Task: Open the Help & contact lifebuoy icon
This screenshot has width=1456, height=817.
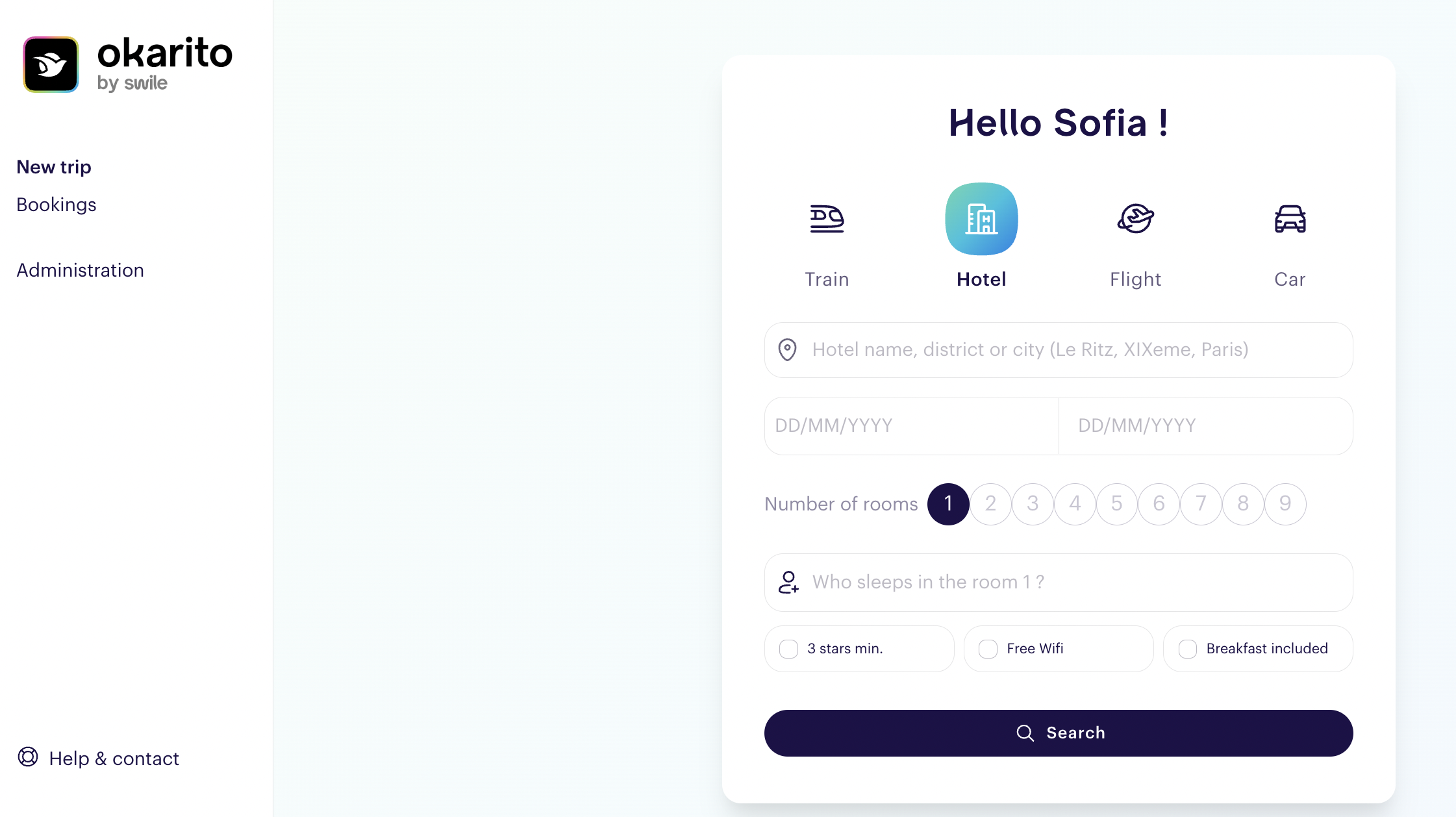Action: click(28, 757)
